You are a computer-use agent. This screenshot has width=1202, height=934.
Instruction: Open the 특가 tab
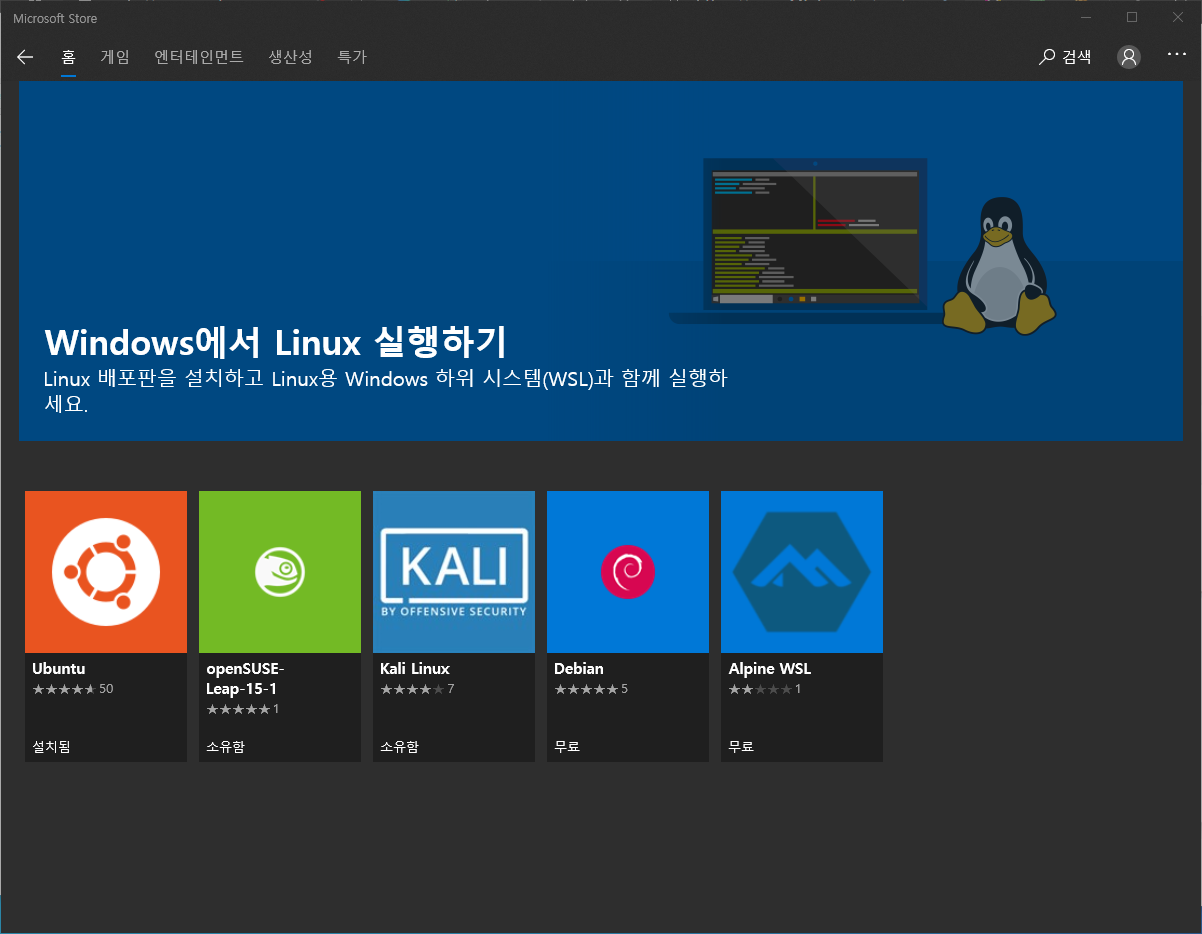(352, 57)
